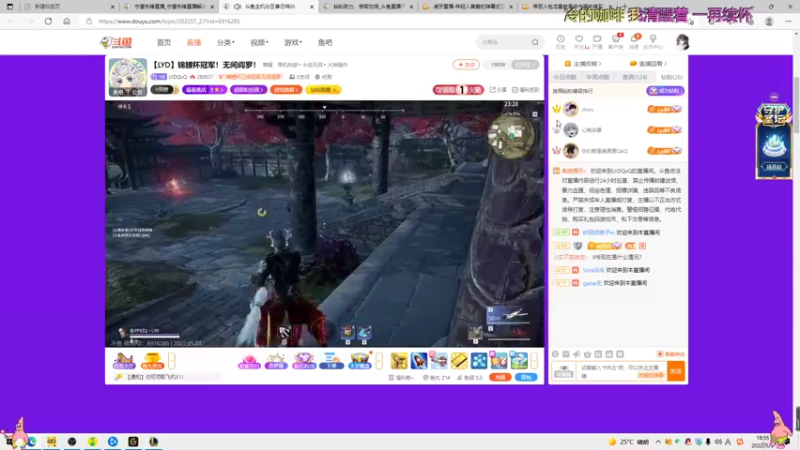This screenshot has width=800, height=450.
Task: Expand the 视频 video dropdown
Action: (259, 42)
